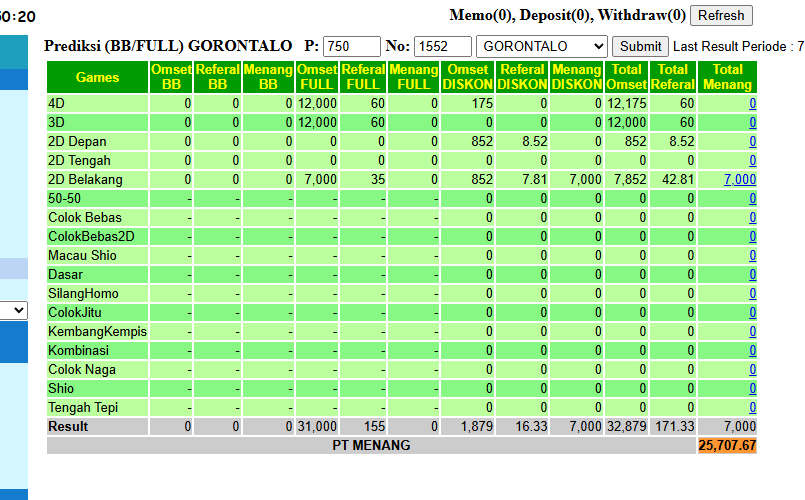
Task: Focus the P period input field
Action: [352, 46]
